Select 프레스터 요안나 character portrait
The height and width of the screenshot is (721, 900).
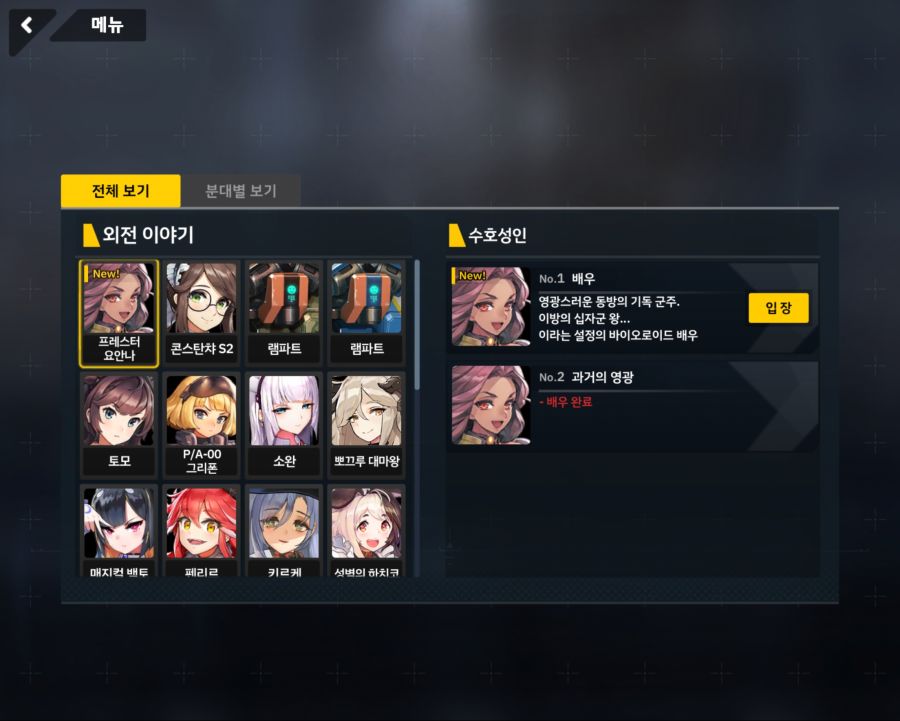click(119, 313)
